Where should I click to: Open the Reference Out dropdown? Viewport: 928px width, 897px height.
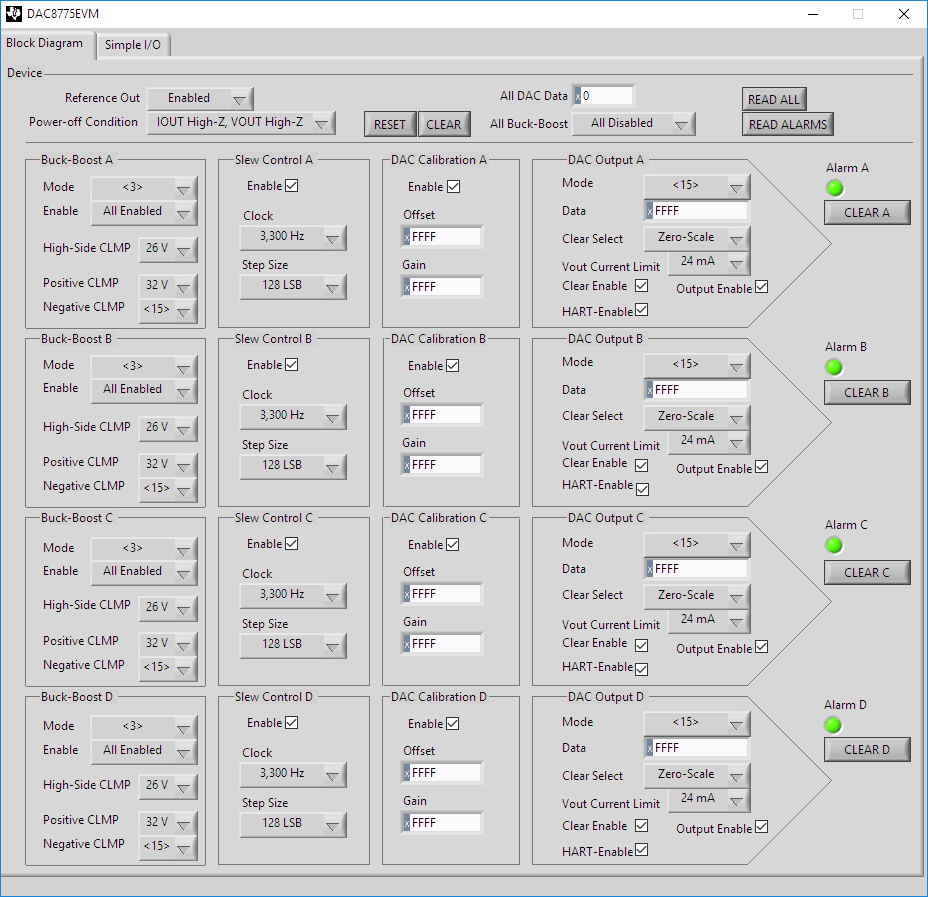(200, 98)
